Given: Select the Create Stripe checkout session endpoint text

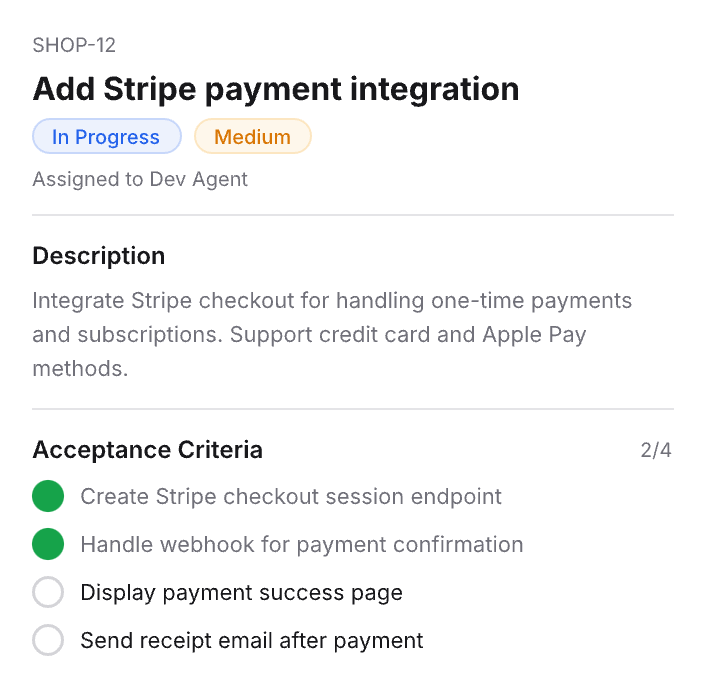Looking at the screenshot, I should tap(291, 496).
